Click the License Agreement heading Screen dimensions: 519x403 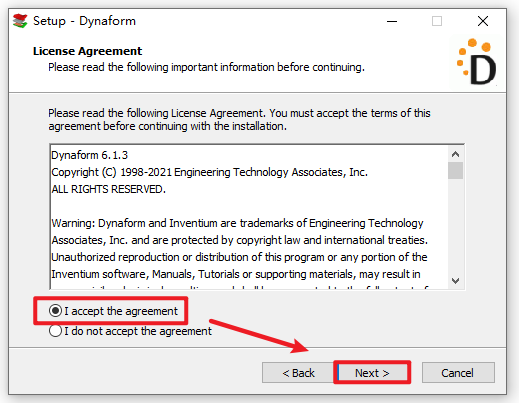click(x=87, y=51)
